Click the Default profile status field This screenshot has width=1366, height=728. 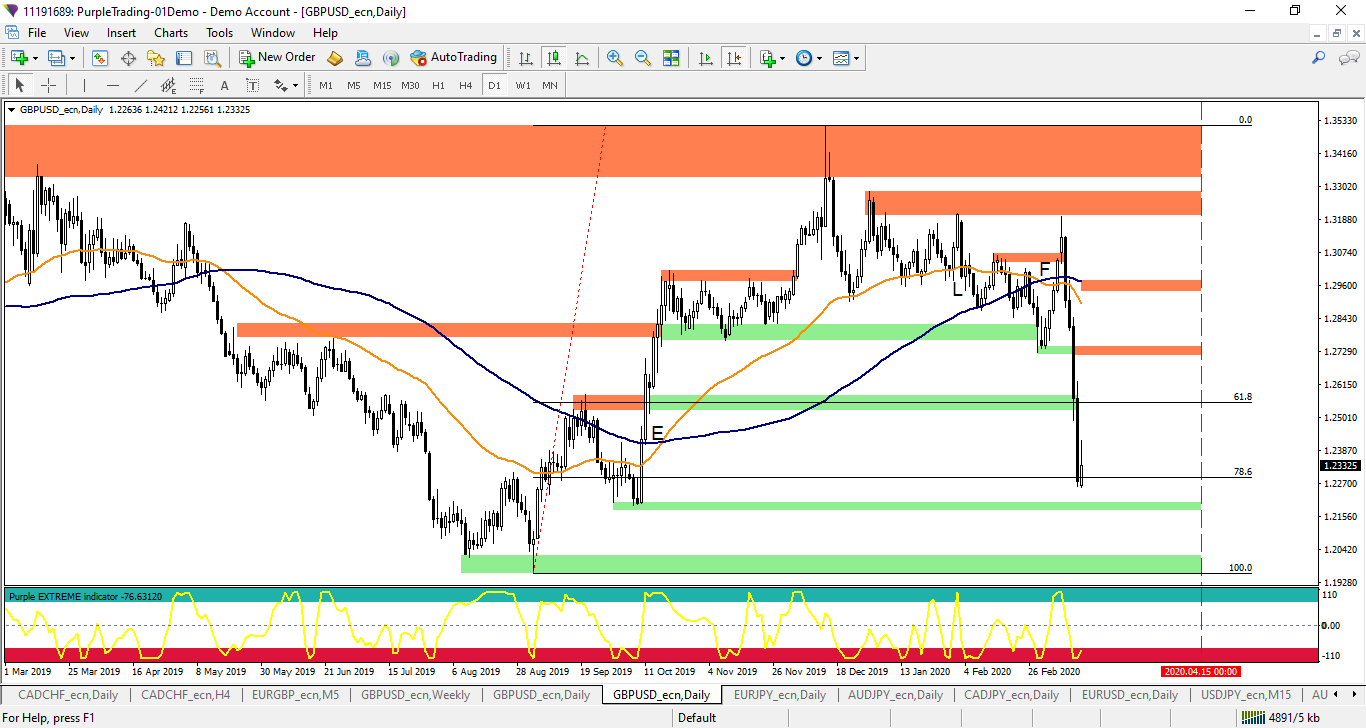(697, 717)
